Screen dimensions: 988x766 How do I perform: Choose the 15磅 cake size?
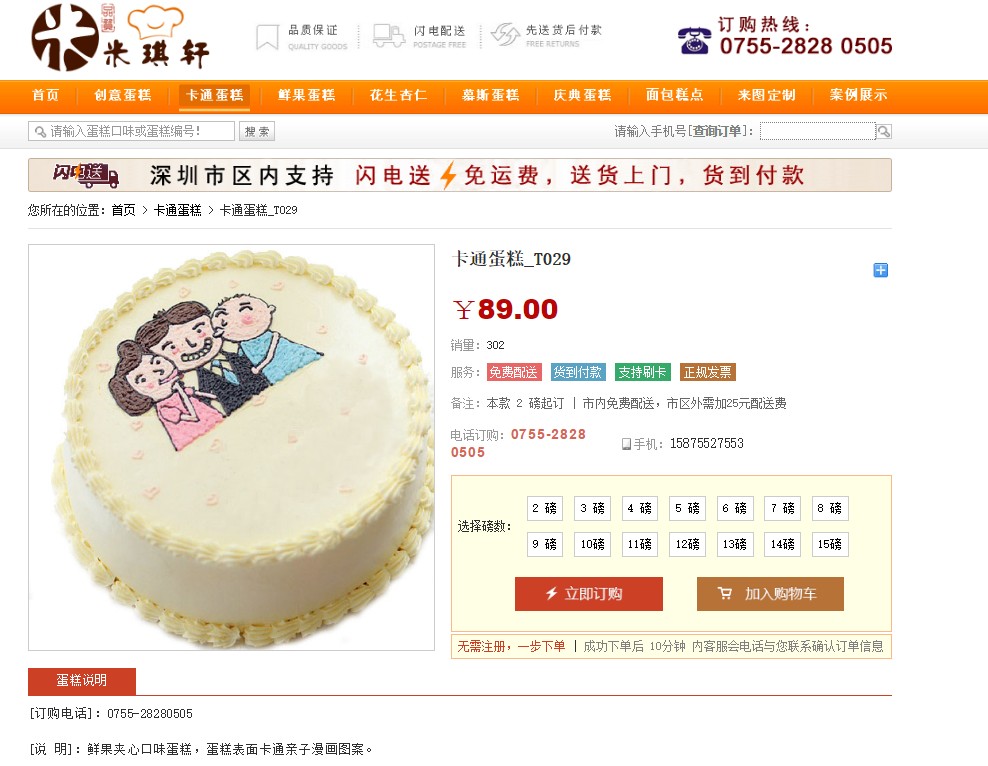click(x=830, y=544)
